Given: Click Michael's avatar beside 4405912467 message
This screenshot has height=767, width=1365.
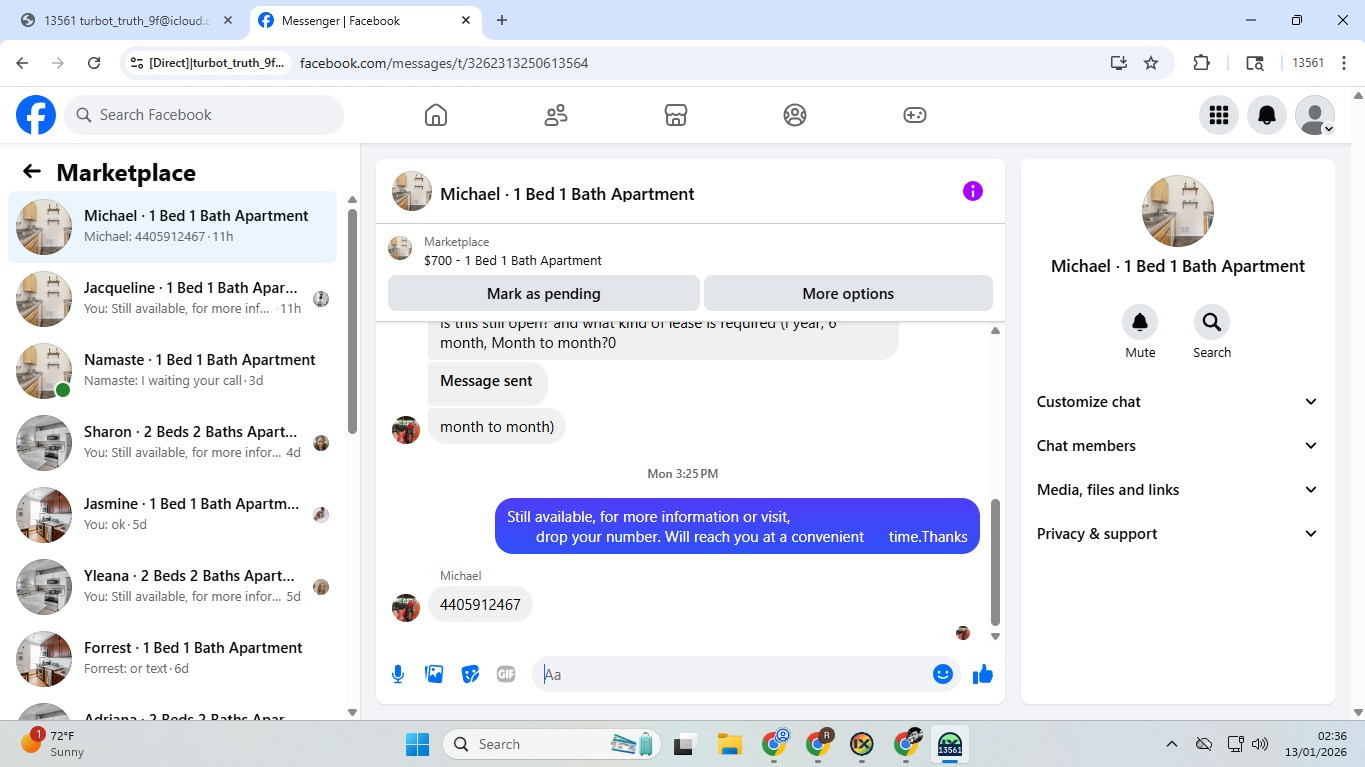Looking at the screenshot, I should point(406,607).
